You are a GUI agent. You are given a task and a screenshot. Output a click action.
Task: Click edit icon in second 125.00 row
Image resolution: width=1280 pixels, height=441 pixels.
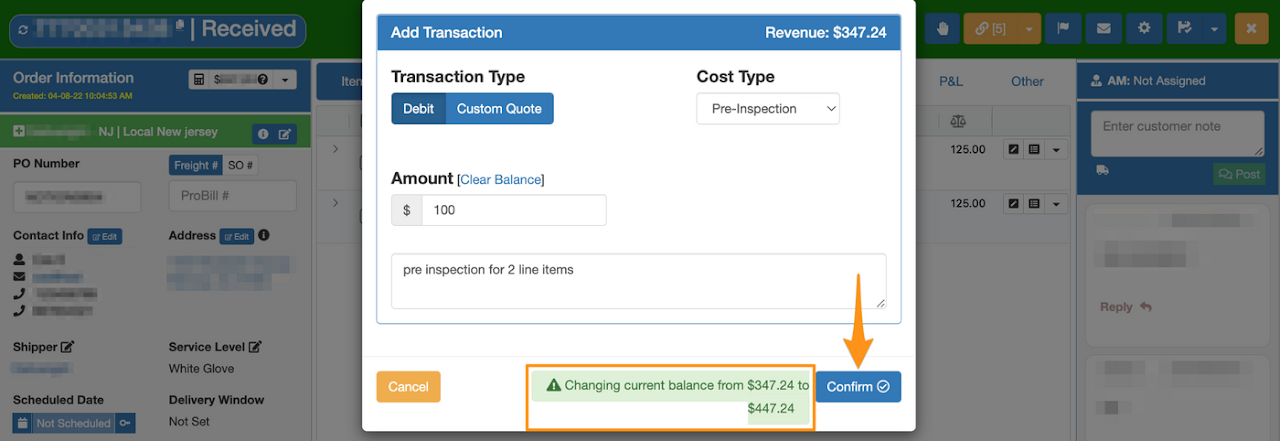(1013, 204)
